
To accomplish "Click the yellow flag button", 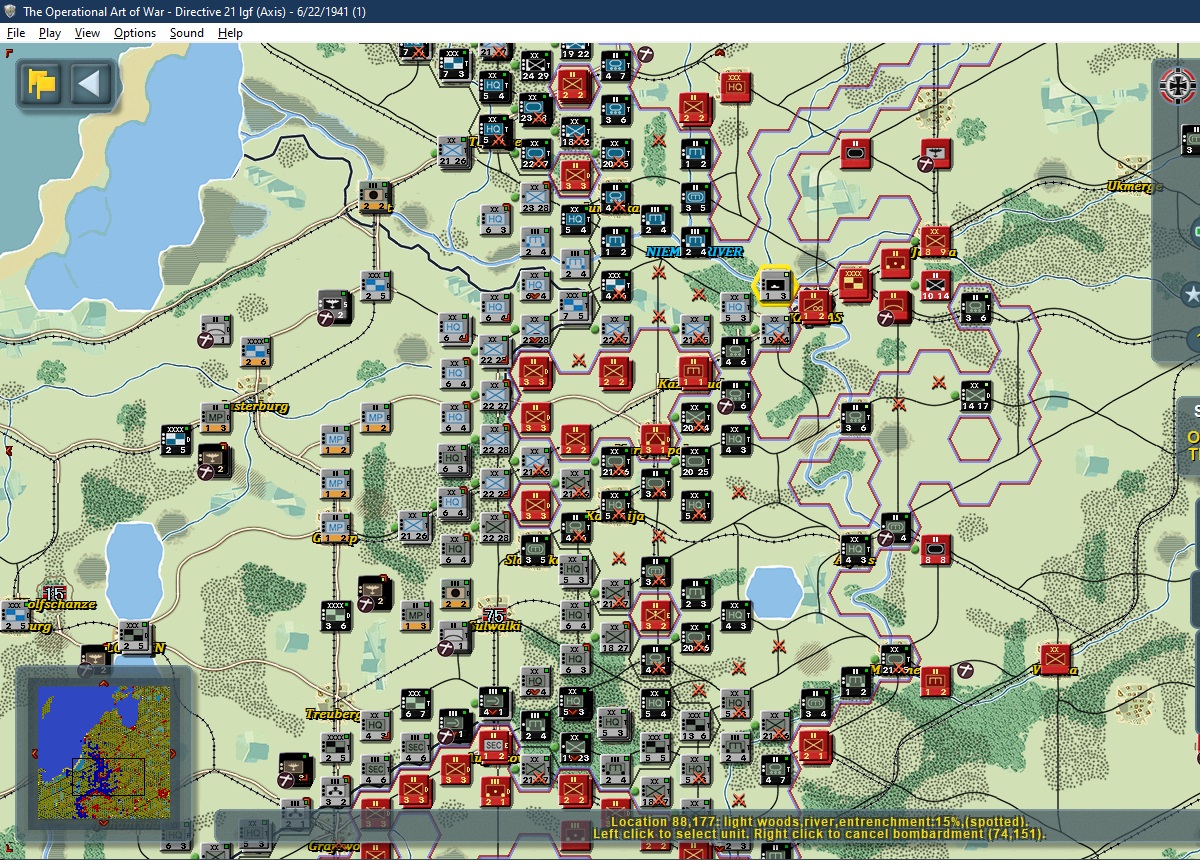I will (x=42, y=83).
